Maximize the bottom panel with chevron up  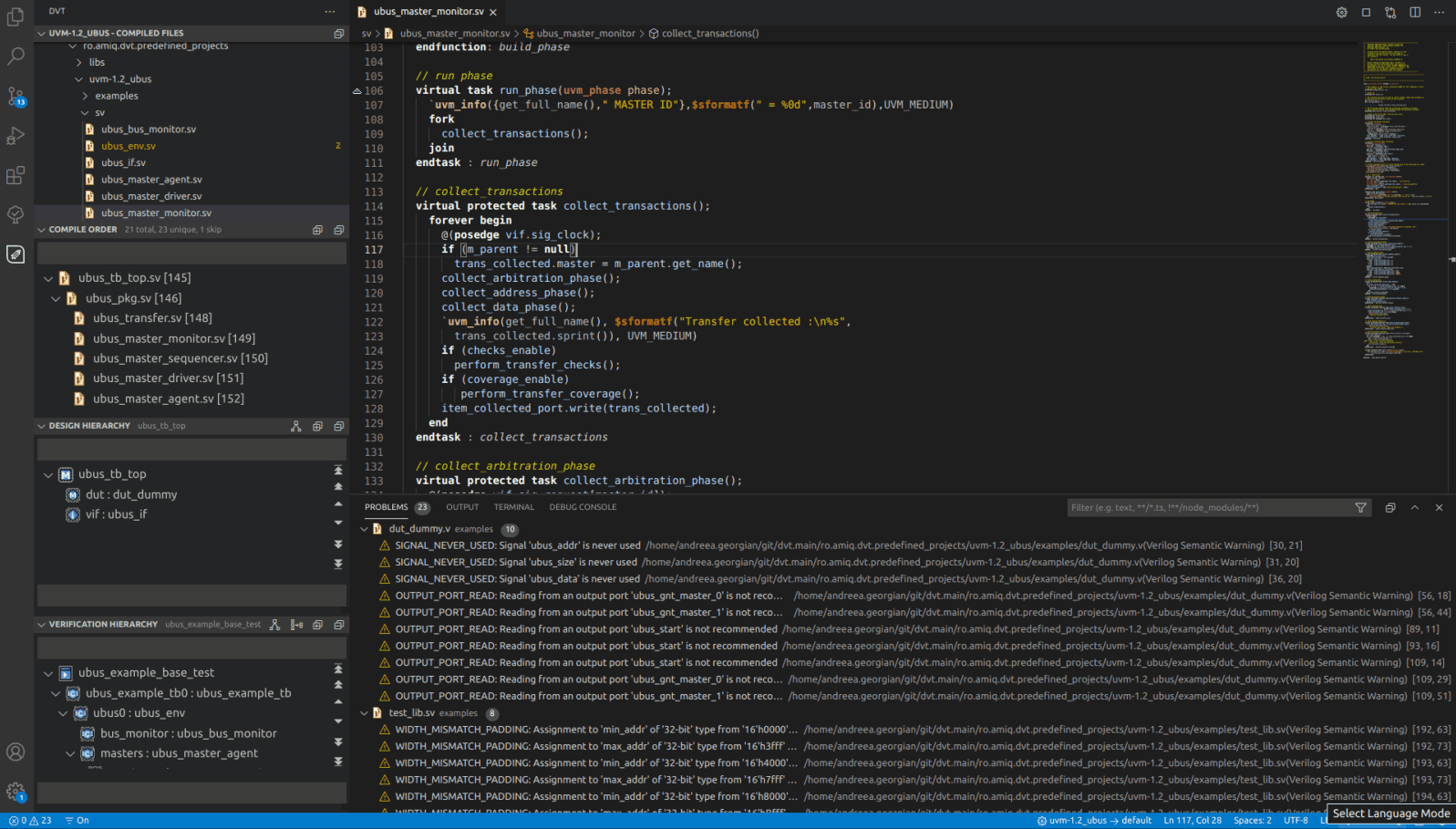pyautogui.click(x=1415, y=508)
